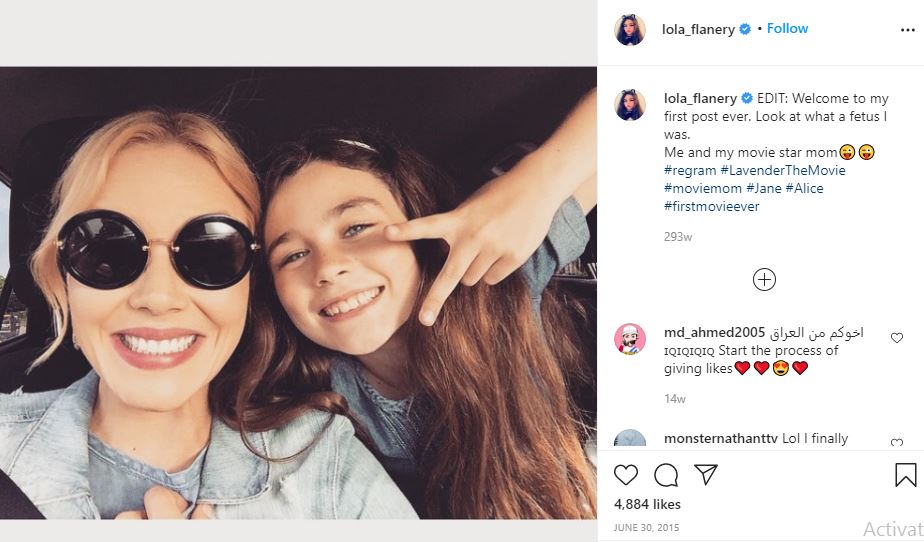Open the comment bubble icon
The width and height of the screenshot is (924, 542).
[x=666, y=475]
